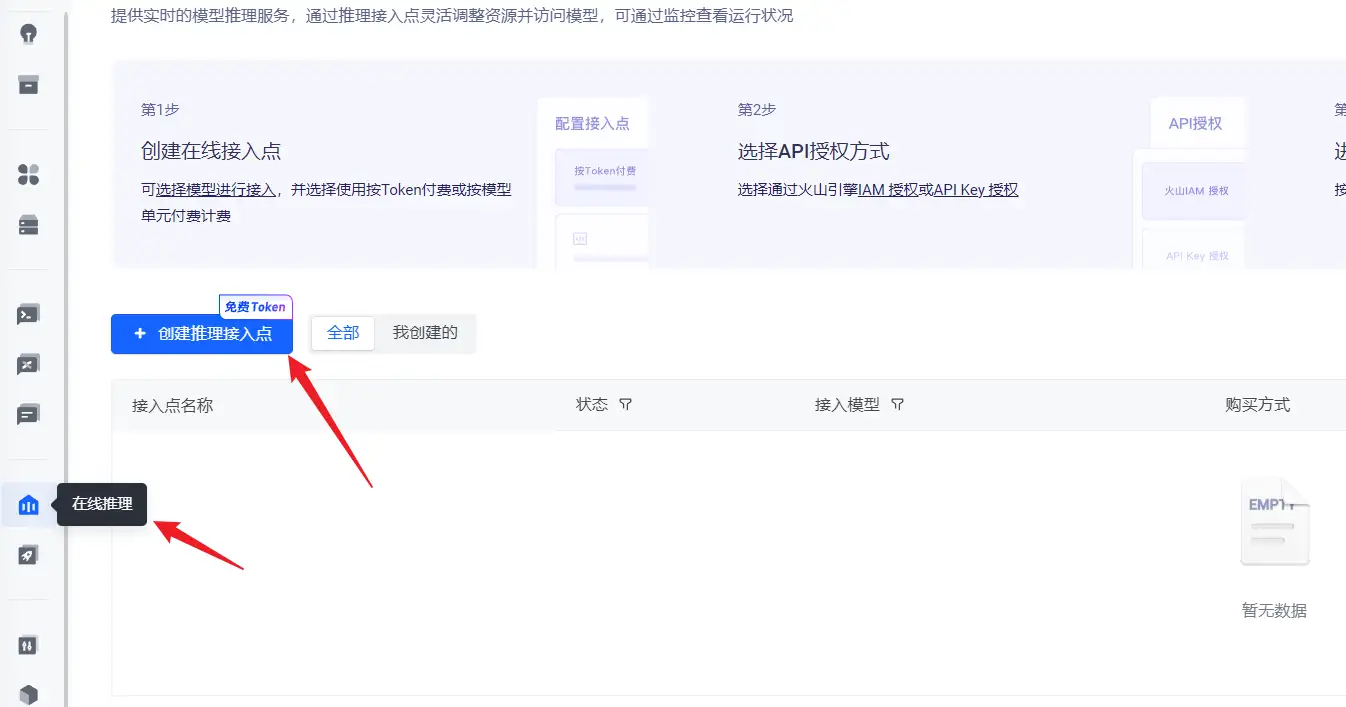Open the API Key 授权 link

coord(975,189)
